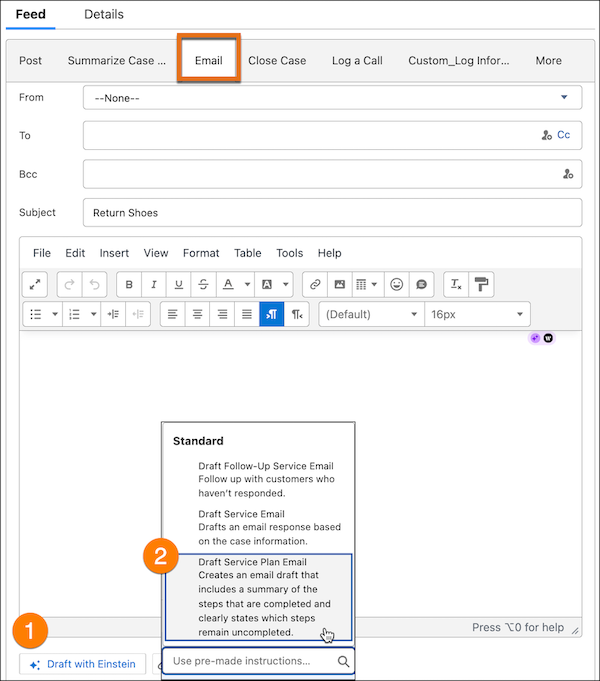Click the background color icon
This screenshot has height=681, width=600.
[267, 284]
